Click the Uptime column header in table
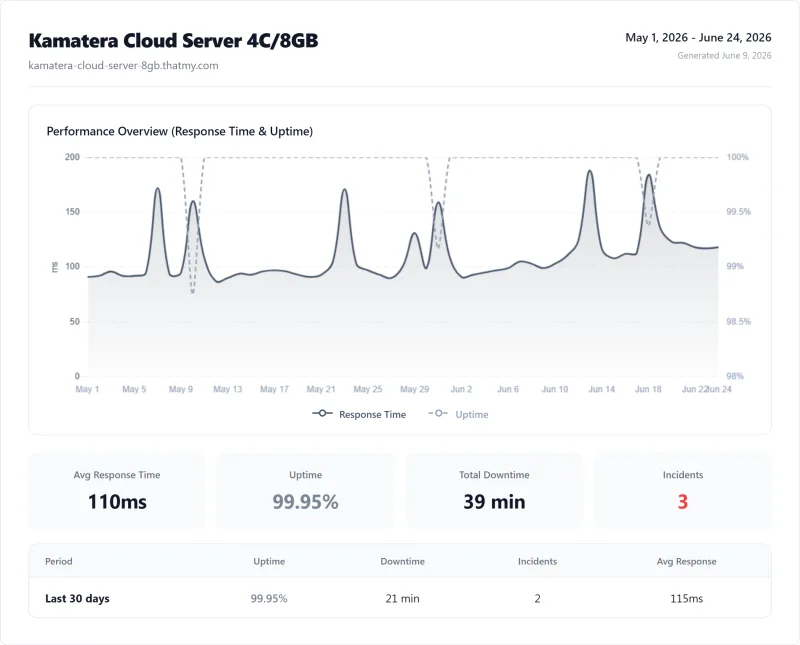The height and width of the screenshot is (645, 800). 269,561
